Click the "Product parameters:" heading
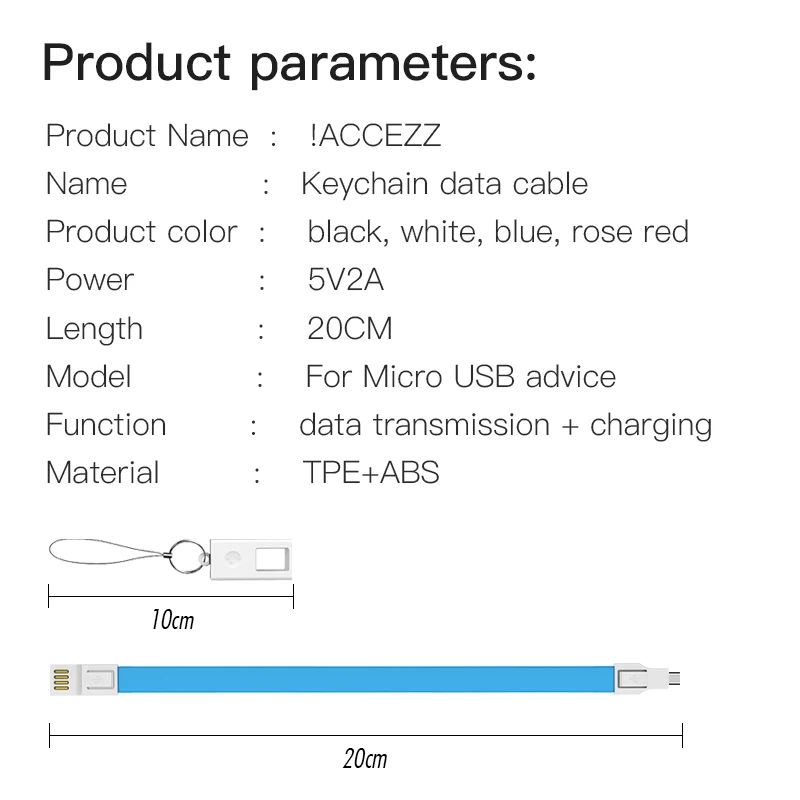 pos(290,62)
